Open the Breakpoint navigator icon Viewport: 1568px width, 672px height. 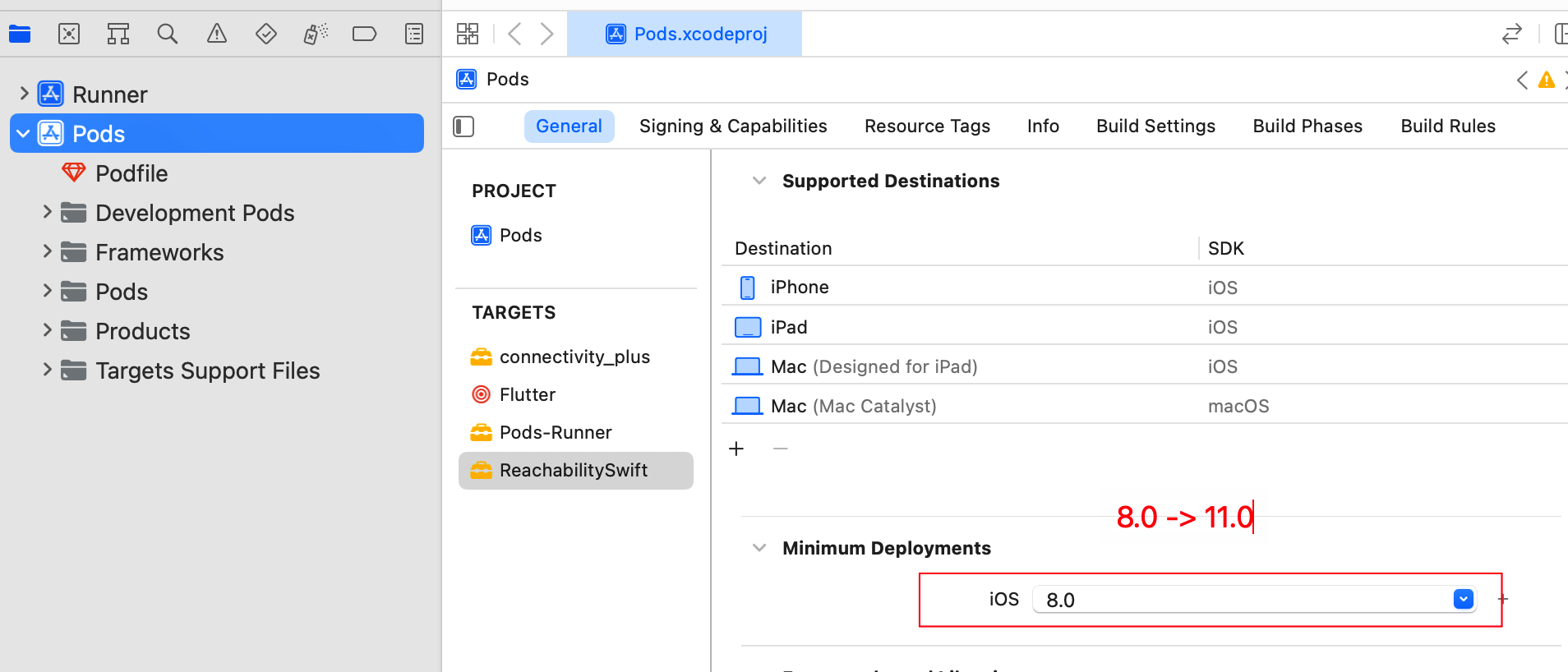[364, 34]
